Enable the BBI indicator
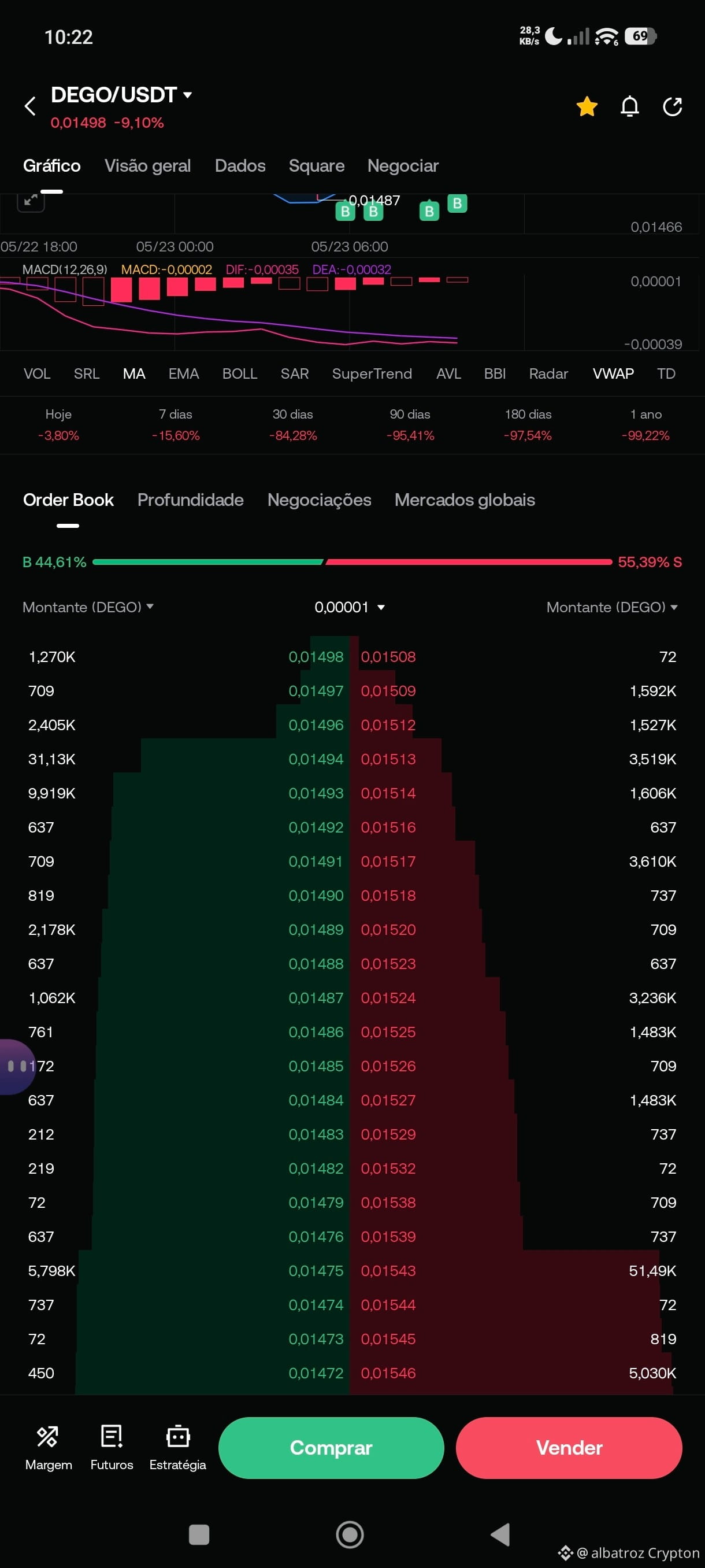 click(x=495, y=373)
